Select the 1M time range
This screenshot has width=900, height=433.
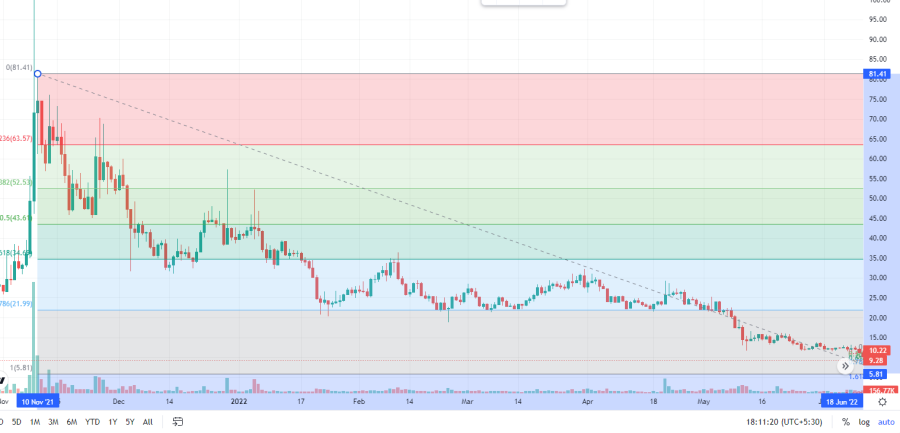click(34, 422)
